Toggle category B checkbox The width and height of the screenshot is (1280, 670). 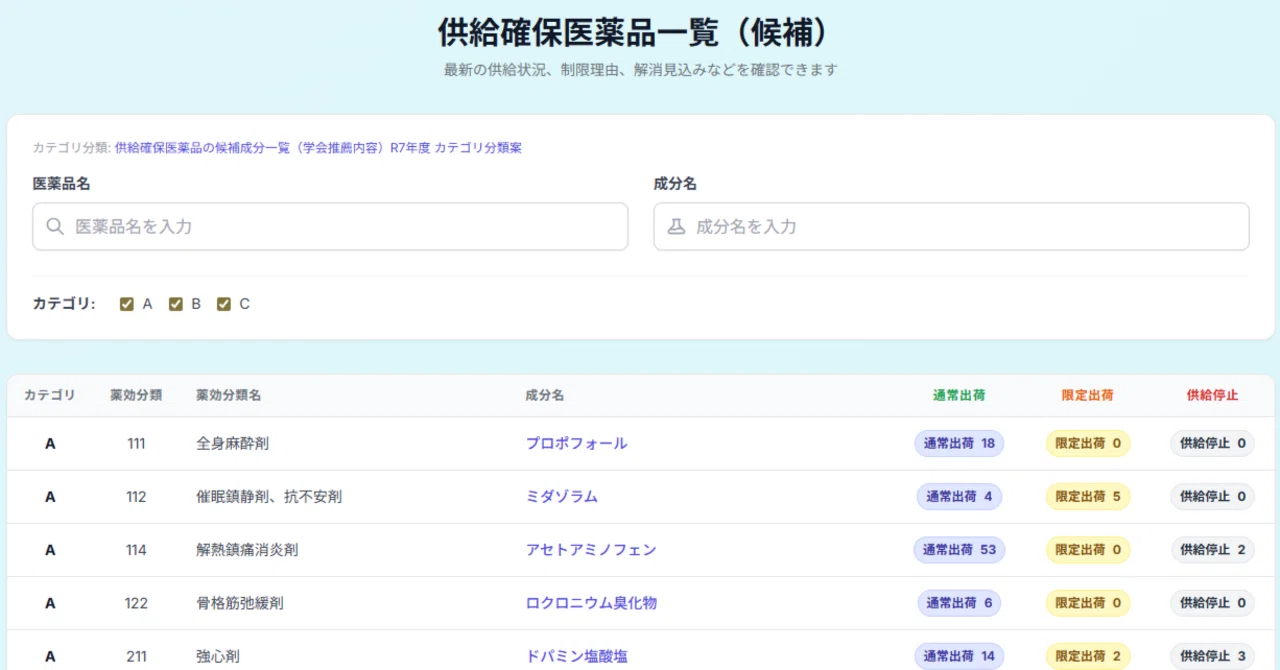pyautogui.click(x=176, y=304)
